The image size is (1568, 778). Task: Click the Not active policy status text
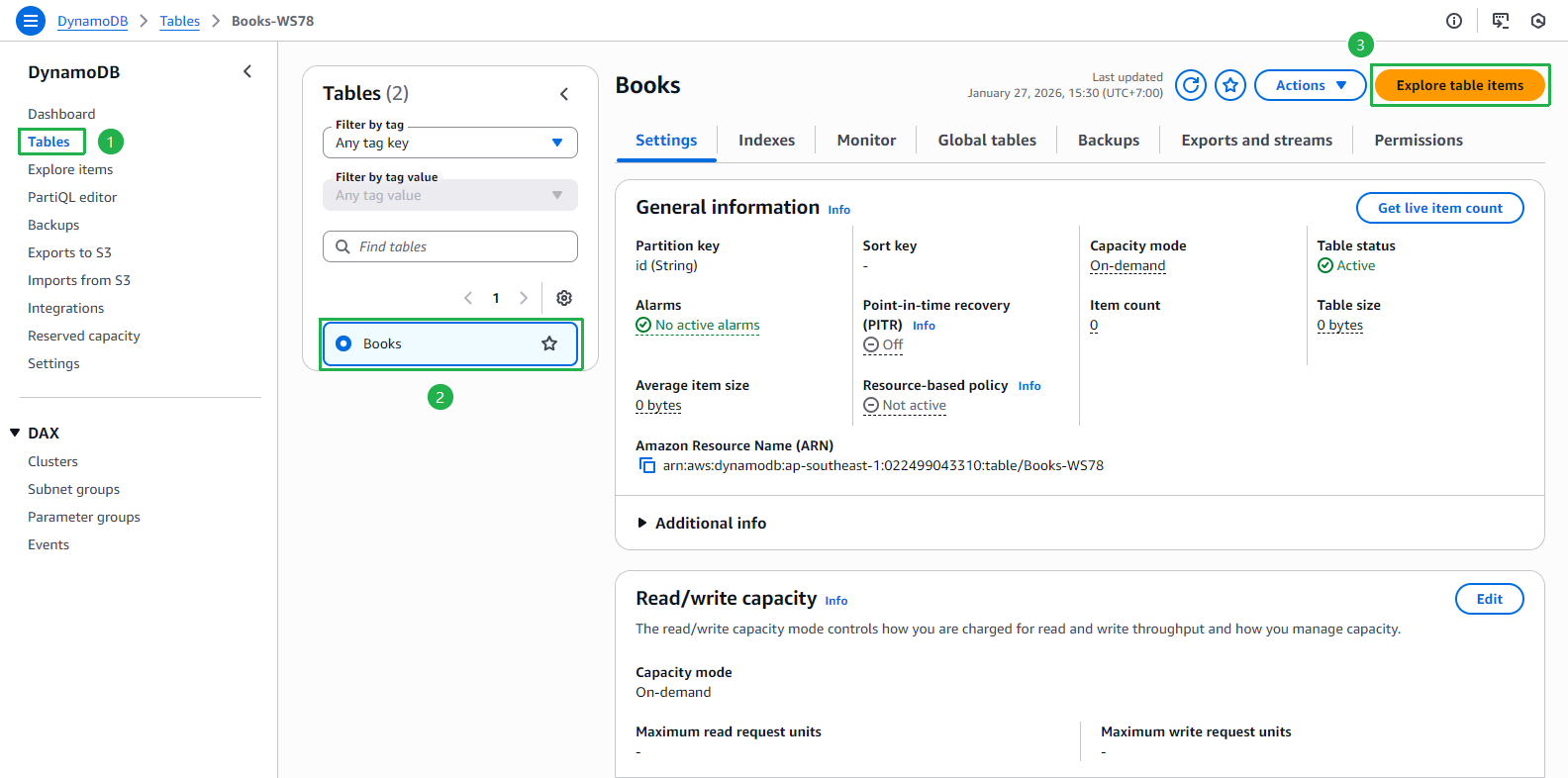coord(915,405)
